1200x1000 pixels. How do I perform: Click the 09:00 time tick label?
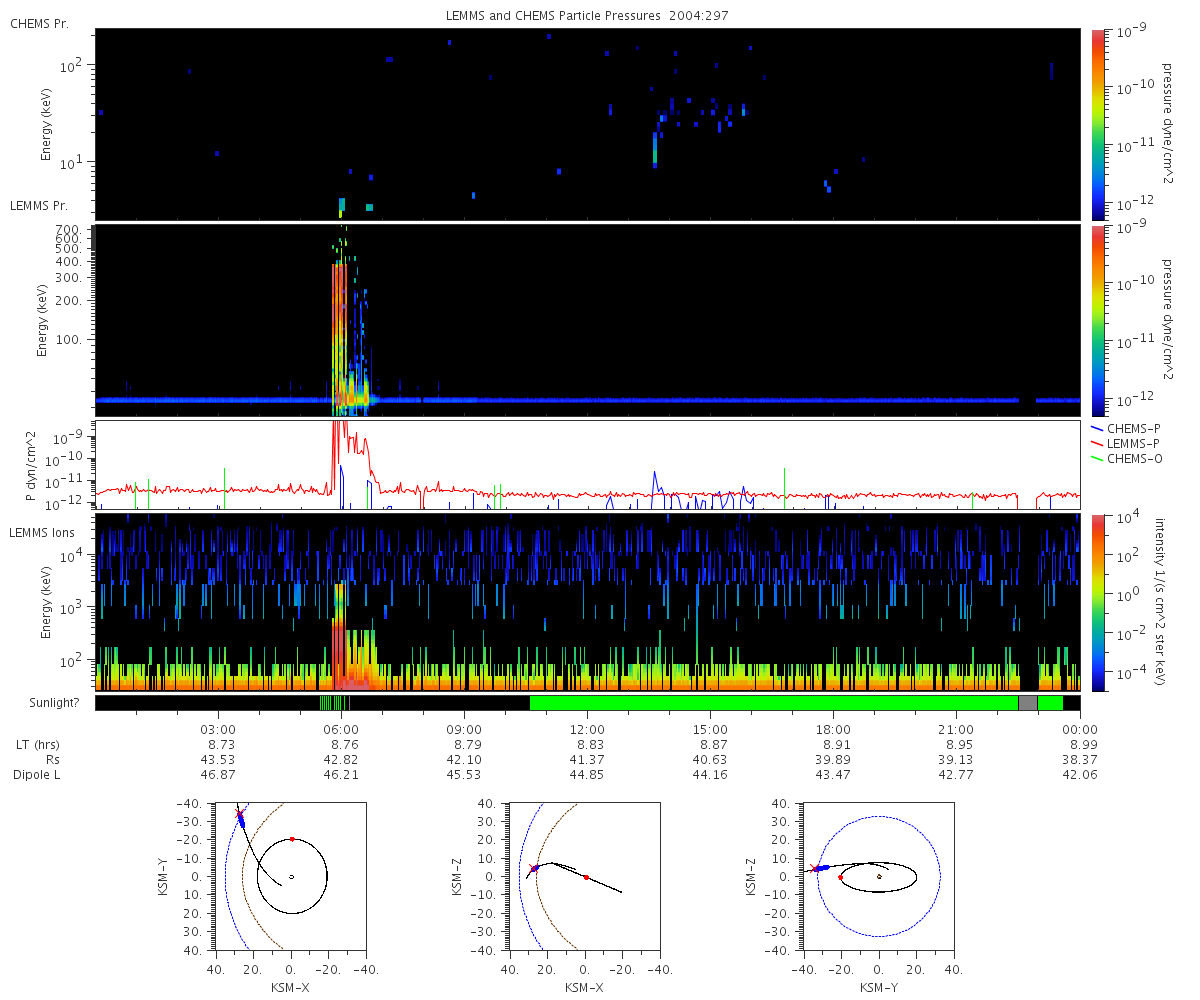tap(464, 728)
